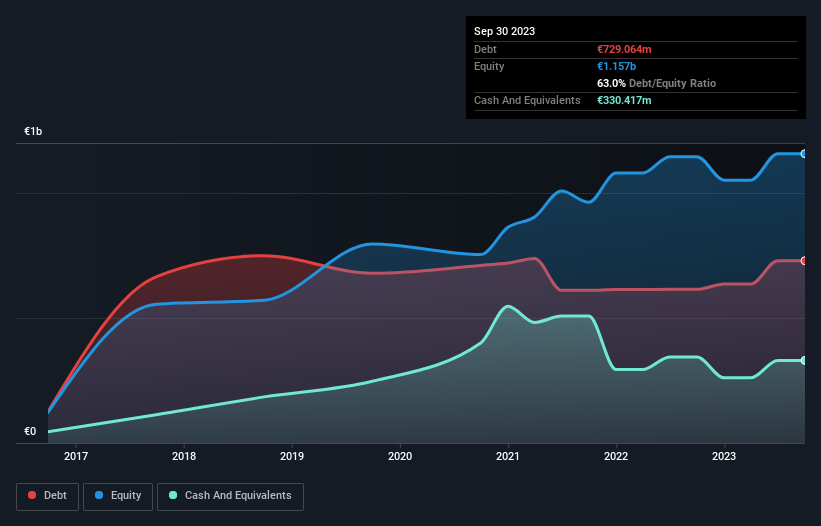Click the blue Equity legend dot
The image size is (821, 526).
[x=99, y=495]
